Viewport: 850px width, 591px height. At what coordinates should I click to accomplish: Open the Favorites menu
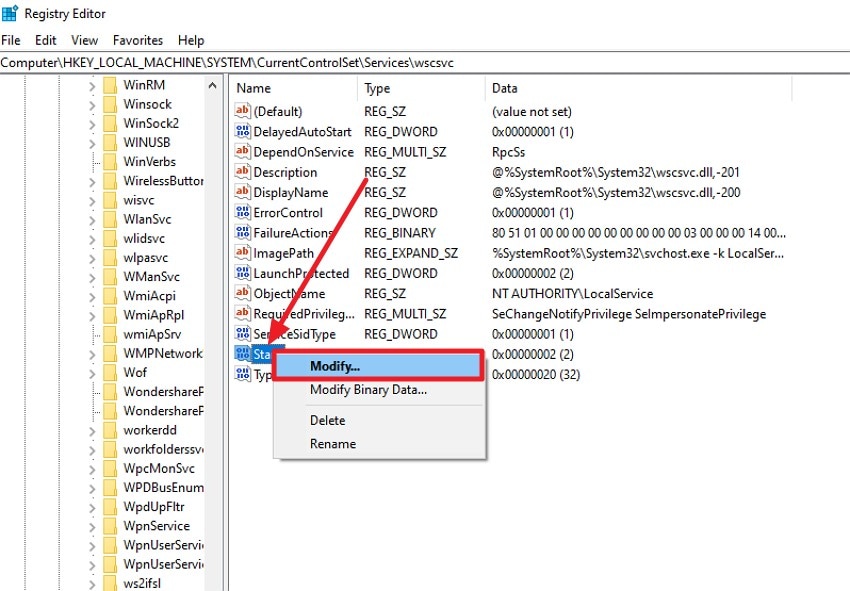click(138, 40)
